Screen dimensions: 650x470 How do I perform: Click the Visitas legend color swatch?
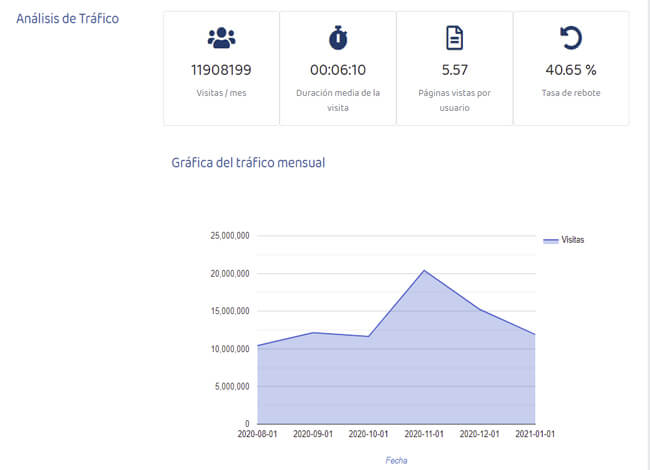pyautogui.click(x=551, y=240)
